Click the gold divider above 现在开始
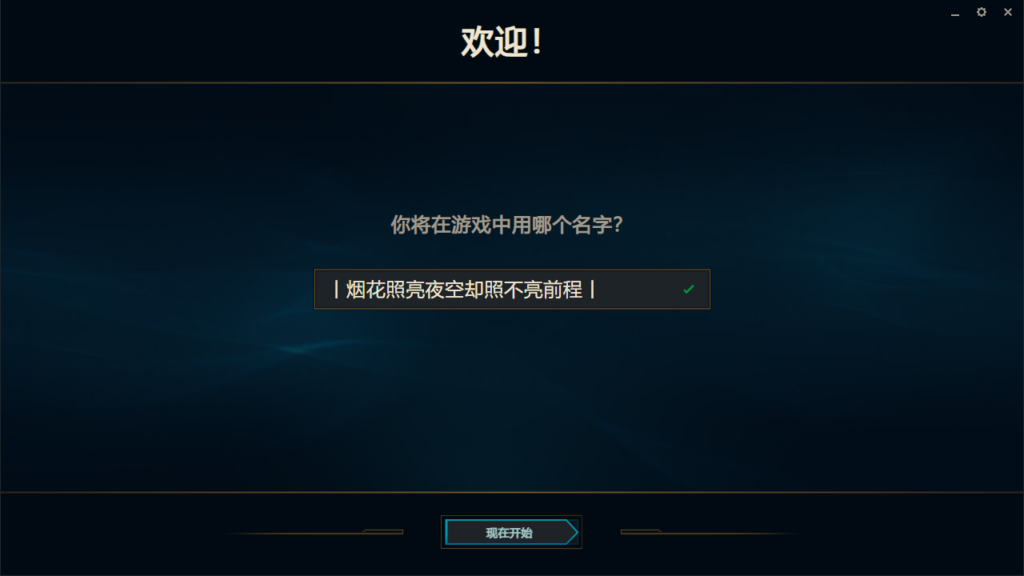Image resolution: width=1024 pixels, height=576 pixels. pos(512,492)
